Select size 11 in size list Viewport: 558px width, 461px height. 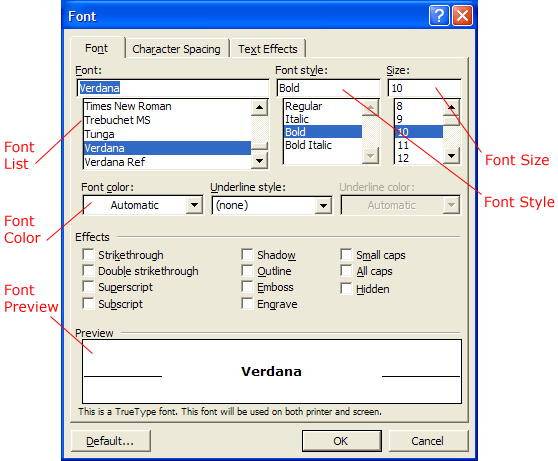pyautogui.click(x=419, y=145)
